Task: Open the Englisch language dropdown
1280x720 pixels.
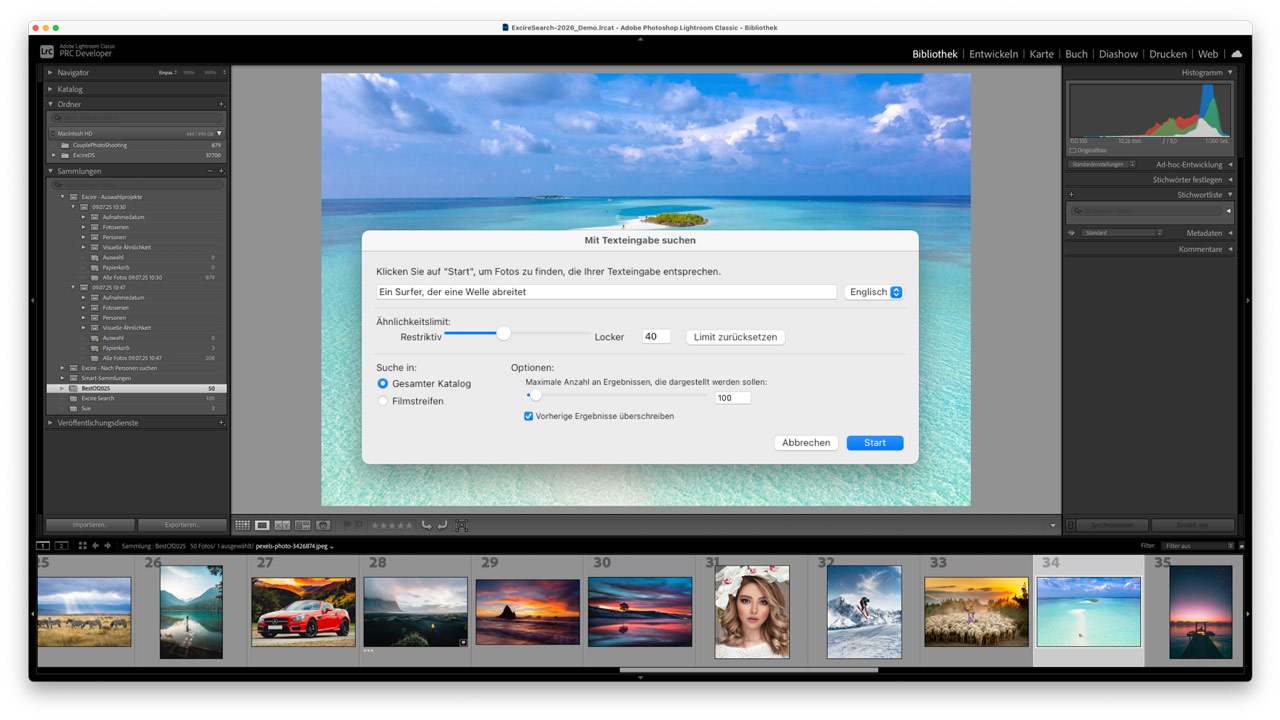Action: 874,292
